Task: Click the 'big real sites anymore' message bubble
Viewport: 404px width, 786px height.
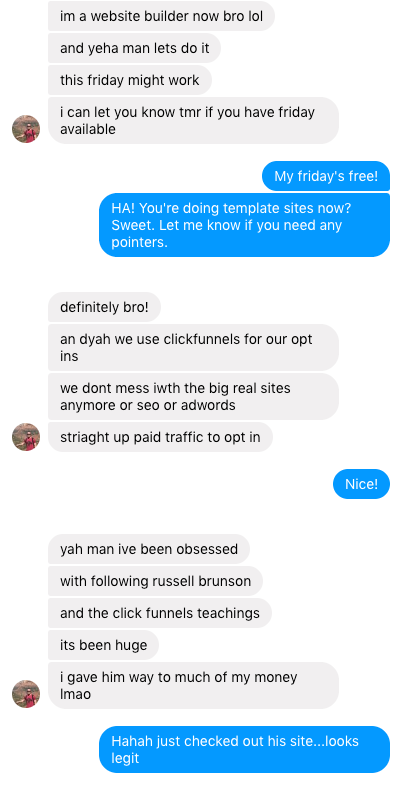Action: click(193, 397)
